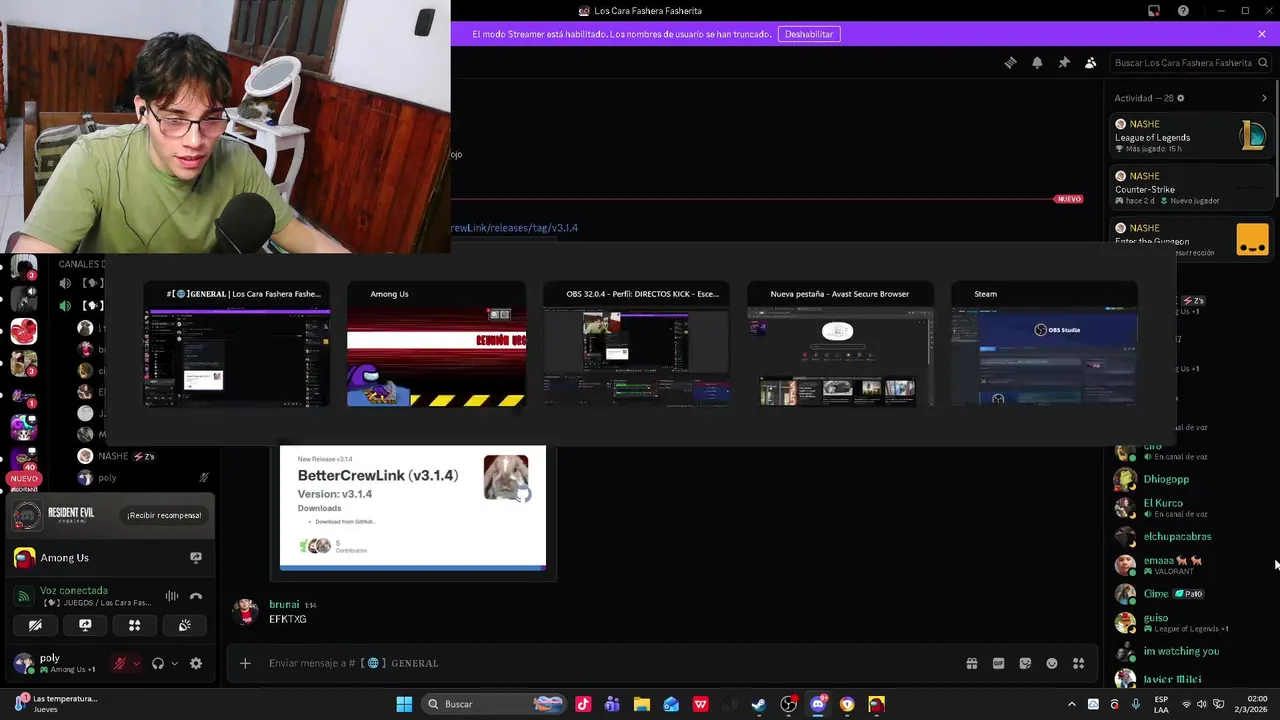Click the NUEVO unread indicator in server list
This screenshot has height=720, width=1280.
pos(24,479)
